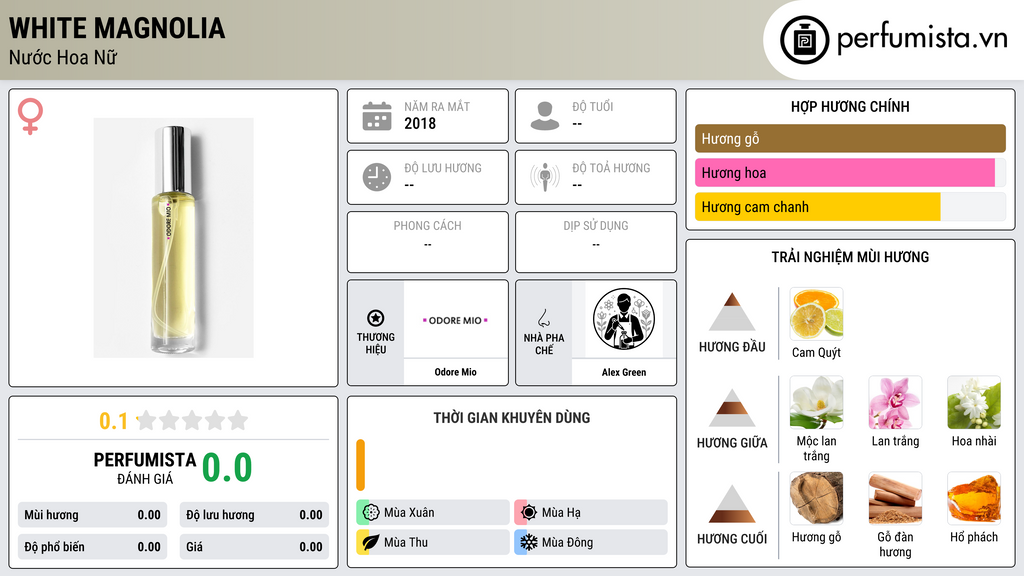Click the Mùa Xuân flower icon

[x=370, y=513]
